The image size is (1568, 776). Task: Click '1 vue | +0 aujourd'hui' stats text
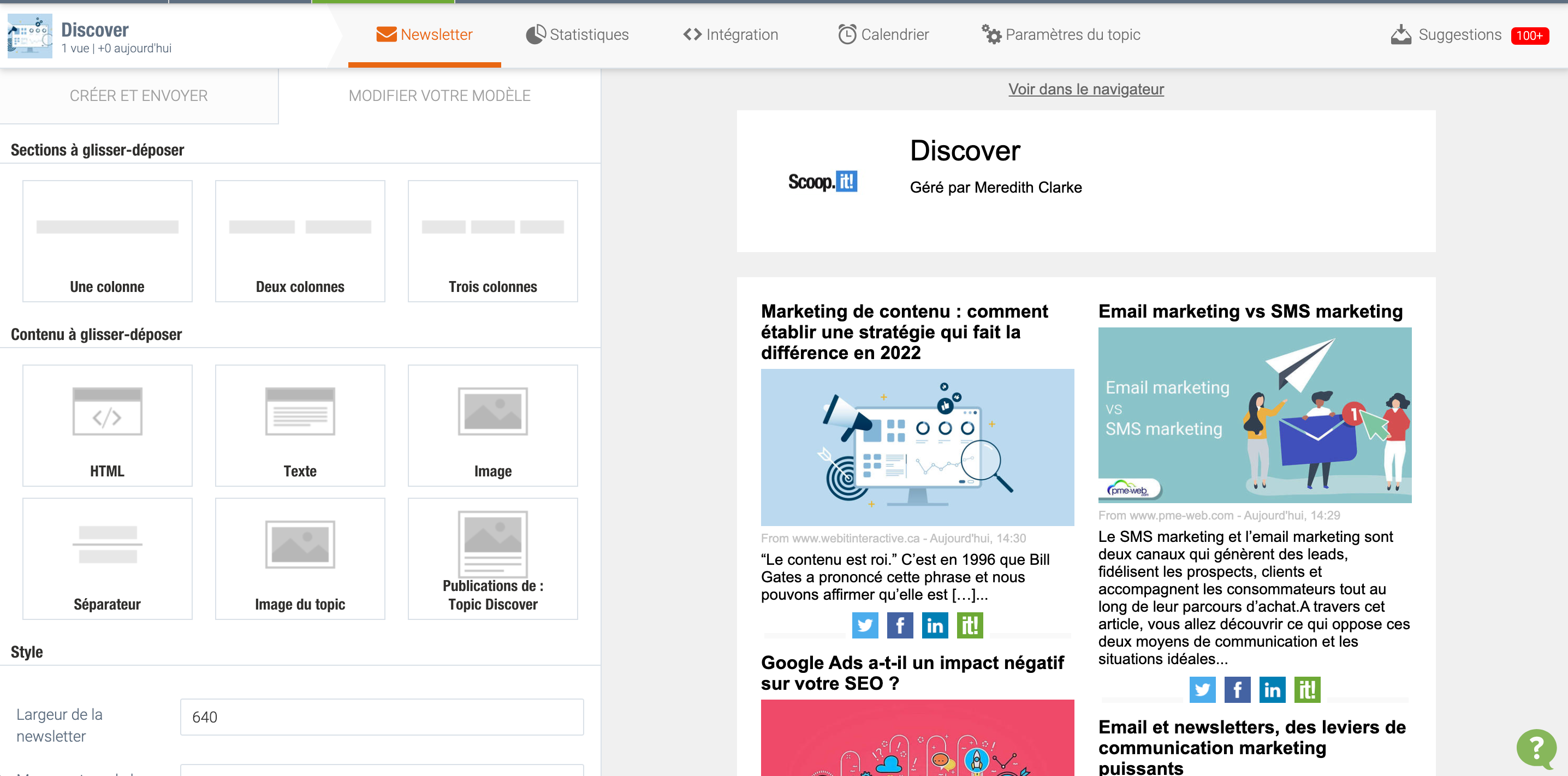(x=116, y=48)
